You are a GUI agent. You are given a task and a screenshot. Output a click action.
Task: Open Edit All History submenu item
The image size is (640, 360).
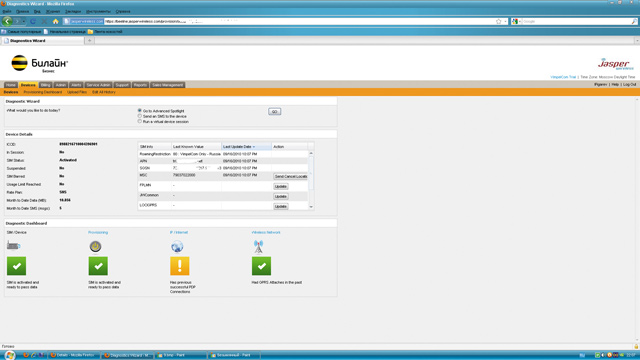(104, 92)
